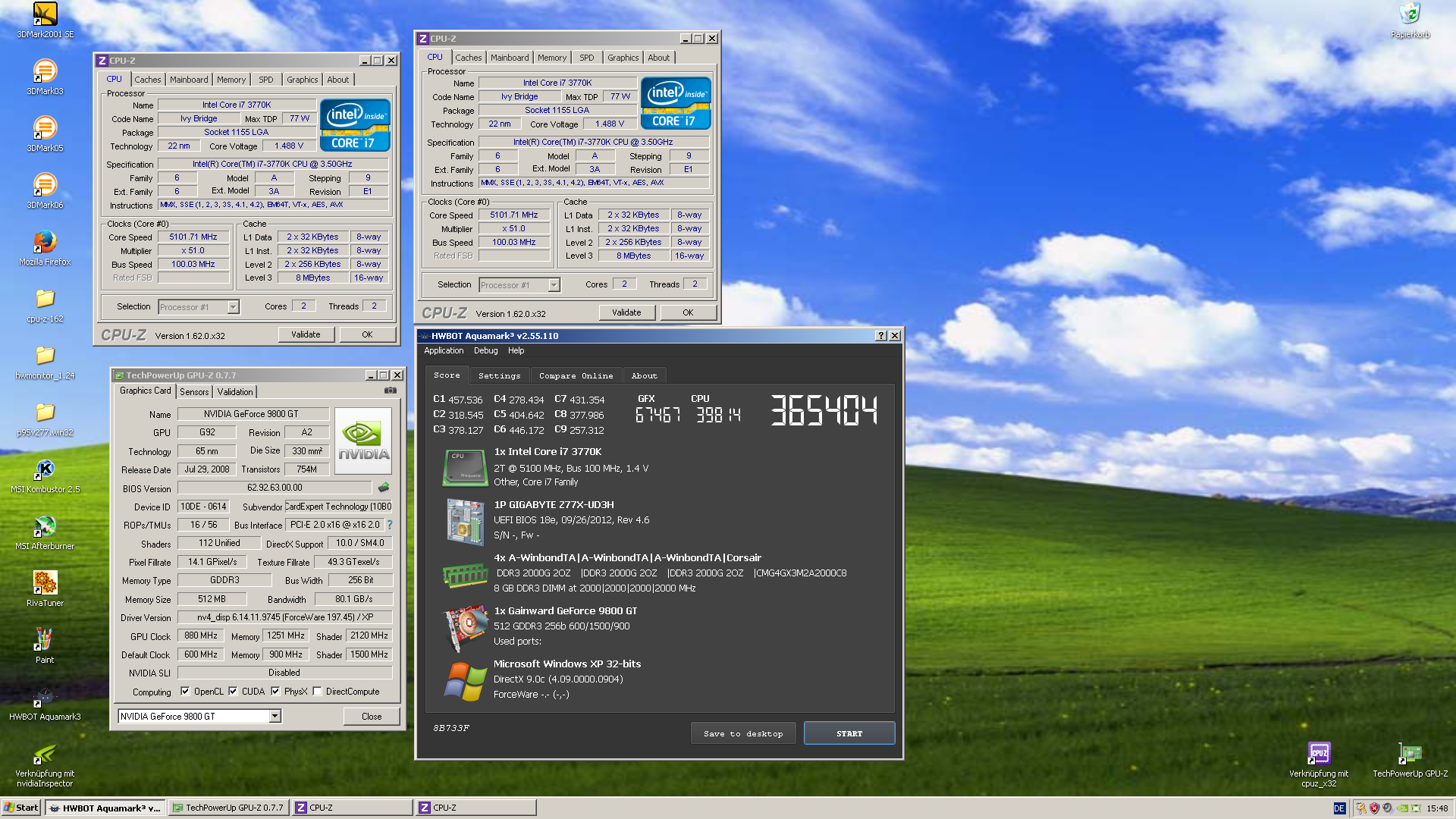Screen dimensions: 1456x819
Task: Click the GIGABYTE motherboard icon in Aquamark
Action: click(x=465, y=522)
